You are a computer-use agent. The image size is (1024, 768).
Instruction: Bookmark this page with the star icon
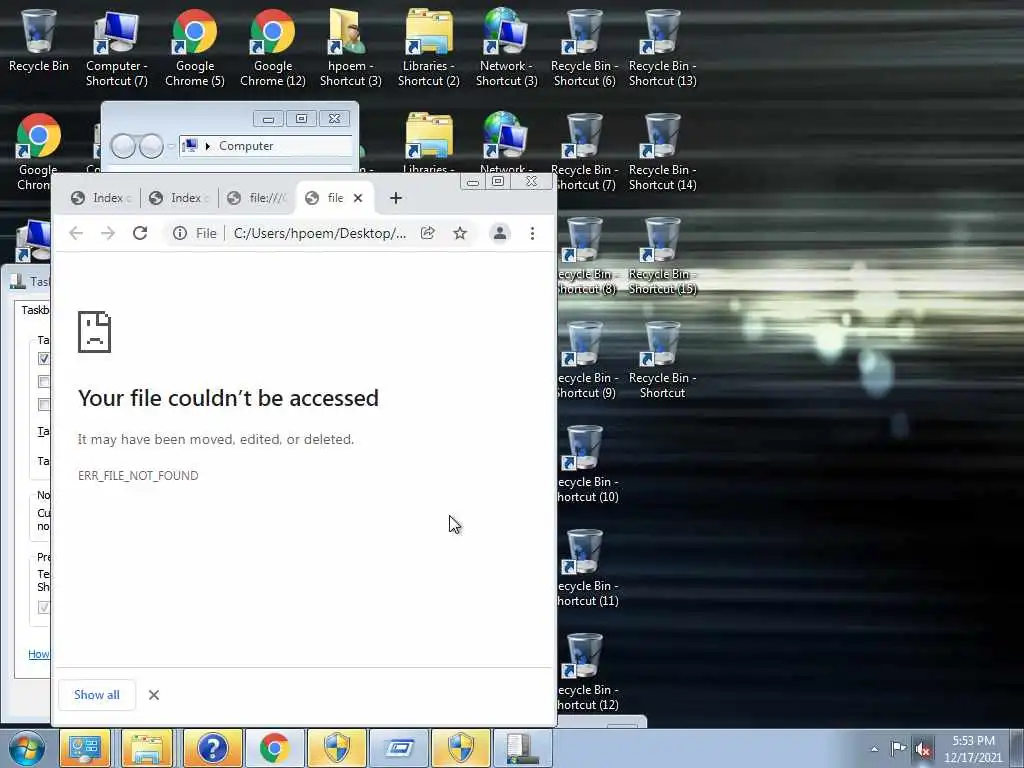click(x=460, y=233)
